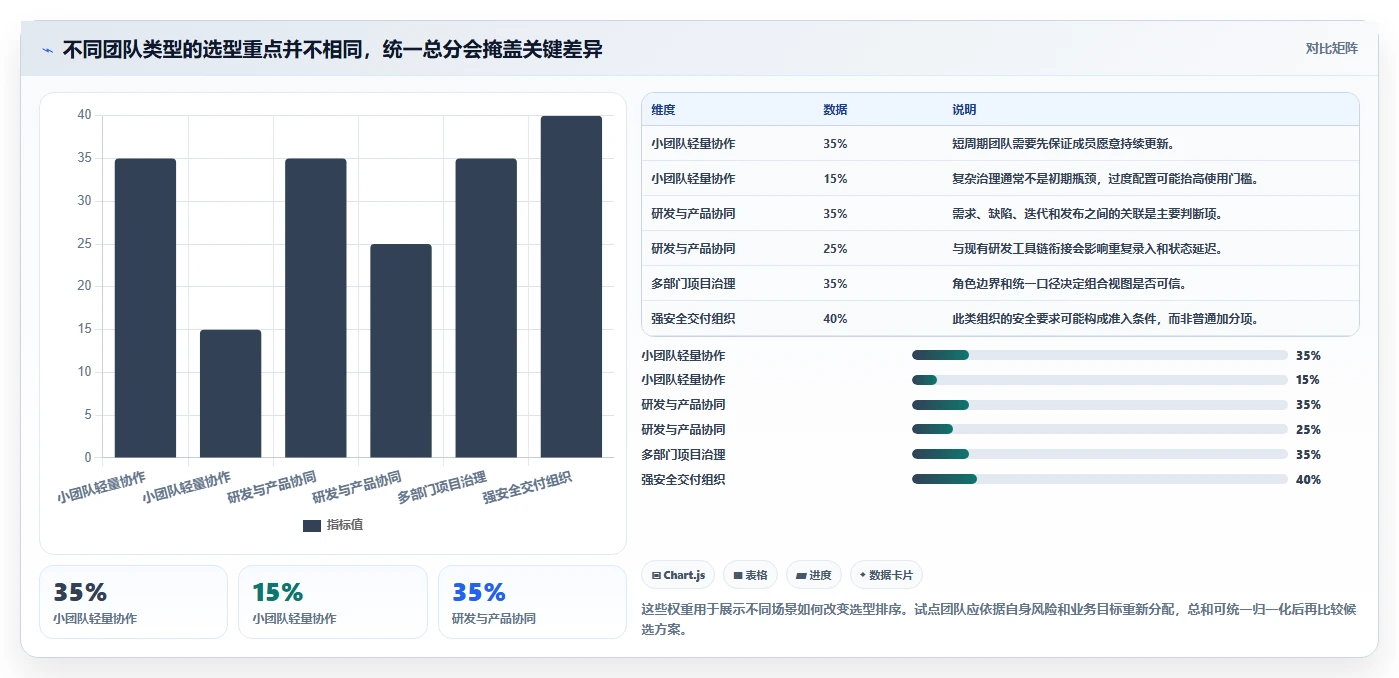Open the green 15% 小团队轻量协作 data card
1399x678 pixels.
pos(333,602)
